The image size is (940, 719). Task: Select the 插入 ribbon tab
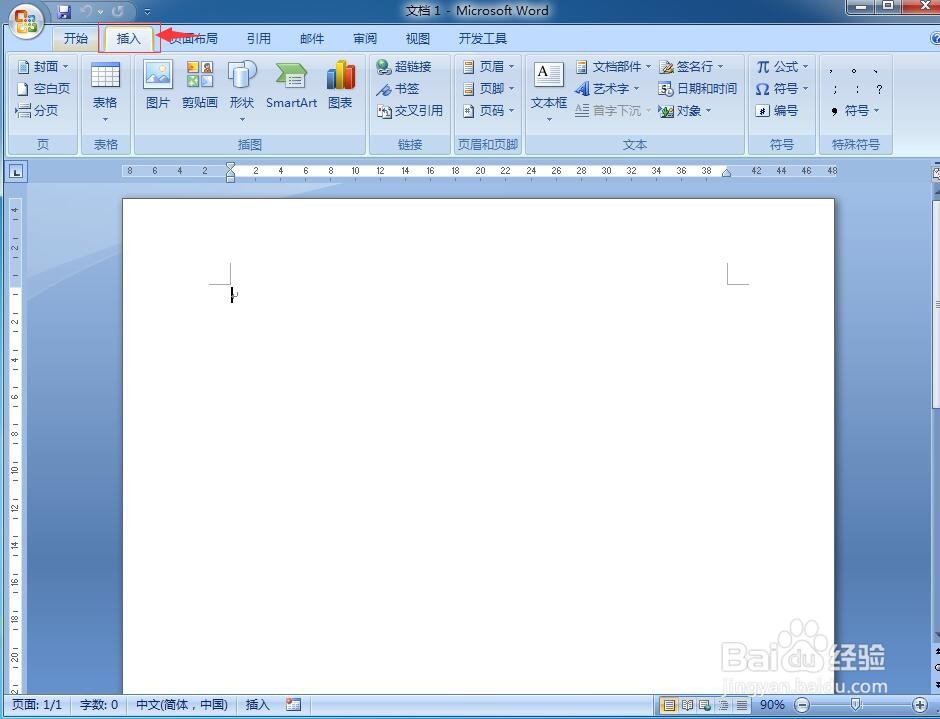(x=128, y=38)
